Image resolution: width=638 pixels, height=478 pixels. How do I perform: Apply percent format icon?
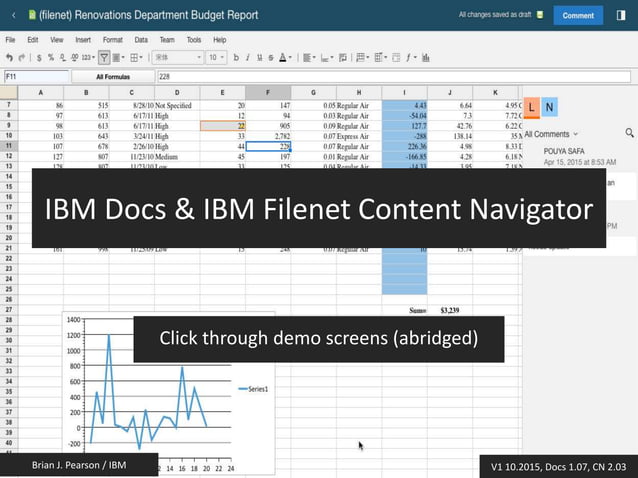tap(51, 58)
